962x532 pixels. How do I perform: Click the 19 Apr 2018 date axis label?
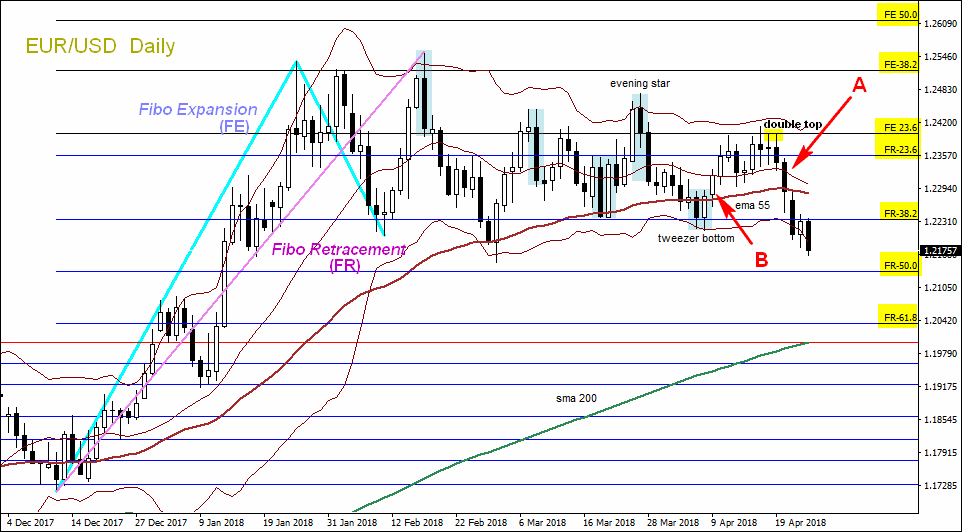coord(796,523)
